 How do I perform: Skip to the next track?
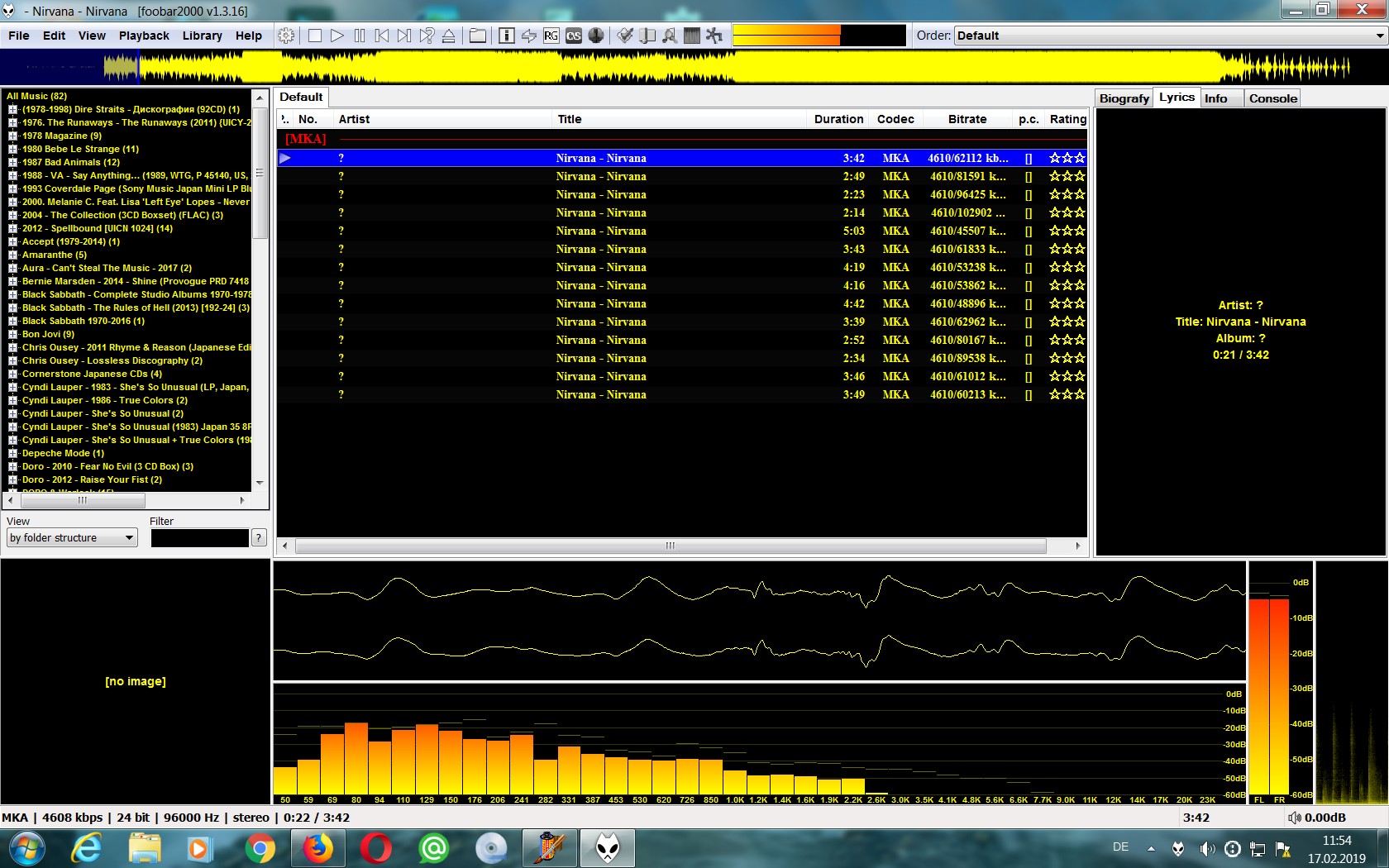point(403,36)
